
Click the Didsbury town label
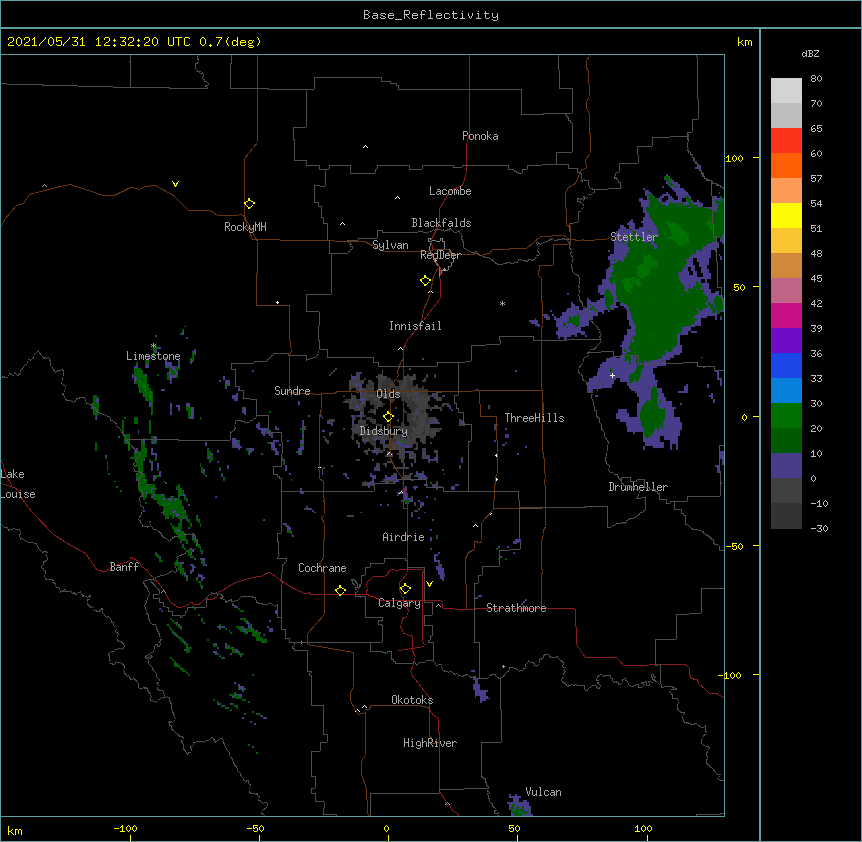click(384, 431)
